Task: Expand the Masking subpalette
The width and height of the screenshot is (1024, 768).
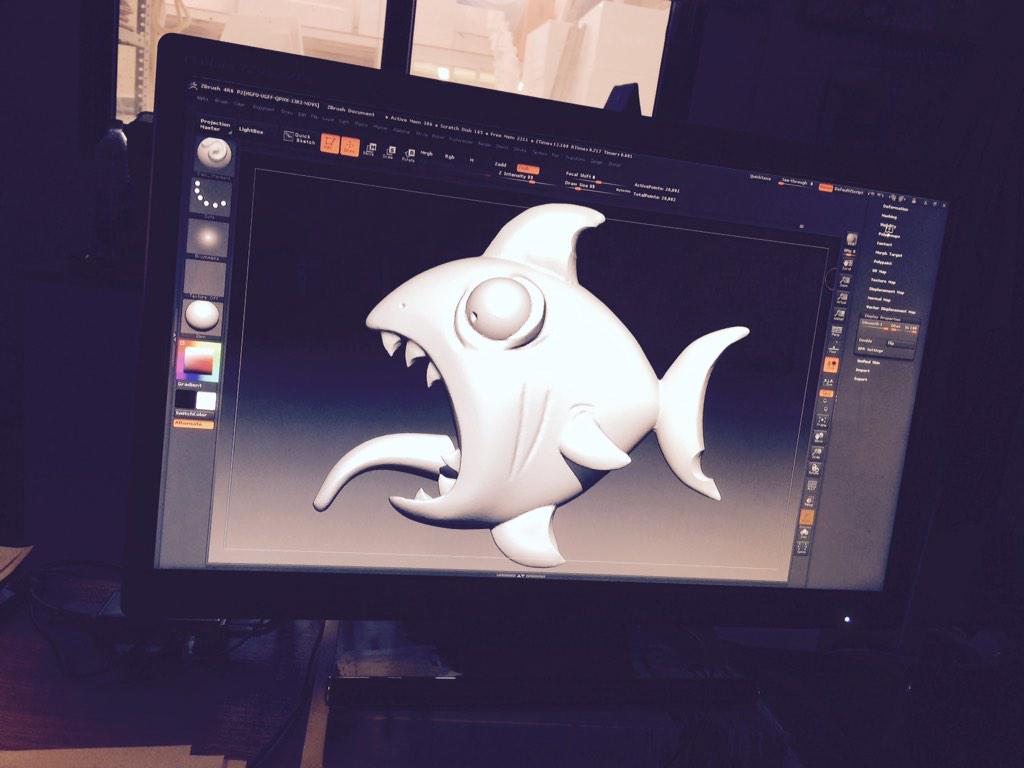Action: [889, 217]
